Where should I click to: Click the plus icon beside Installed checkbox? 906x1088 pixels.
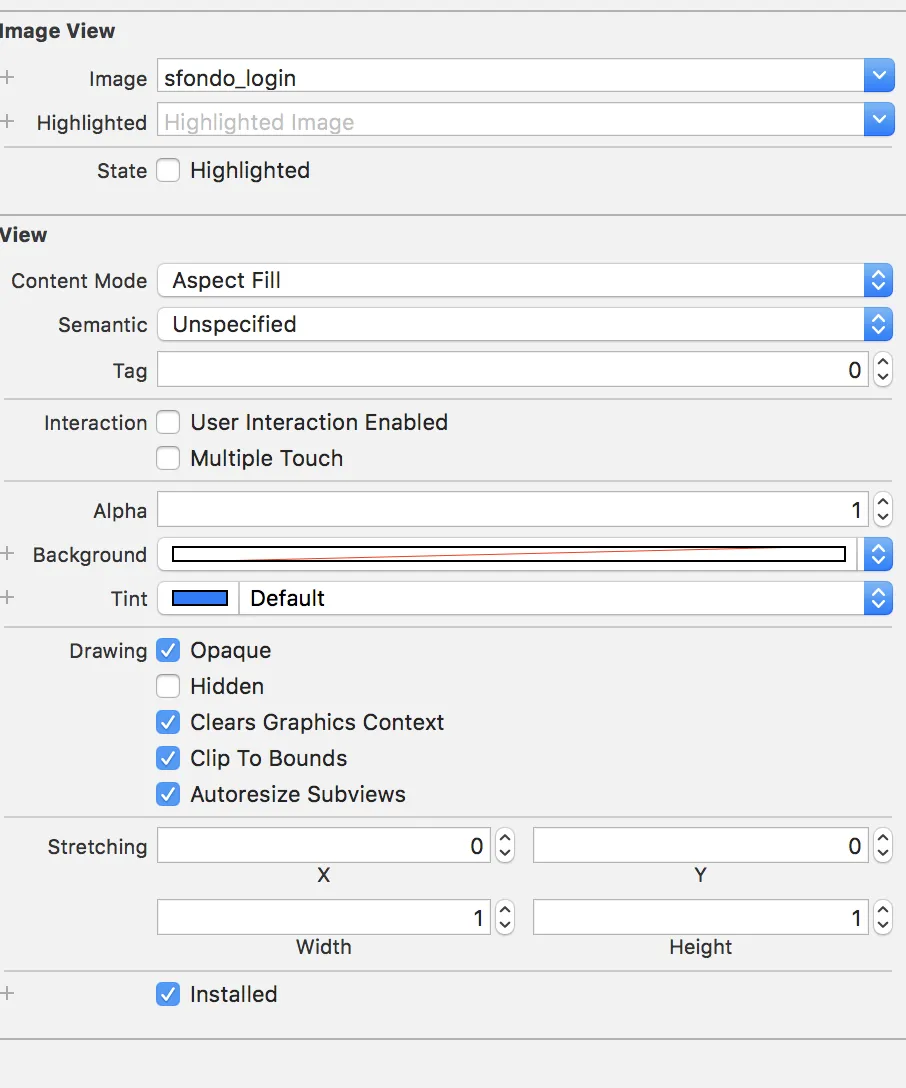tap(8, 993)
